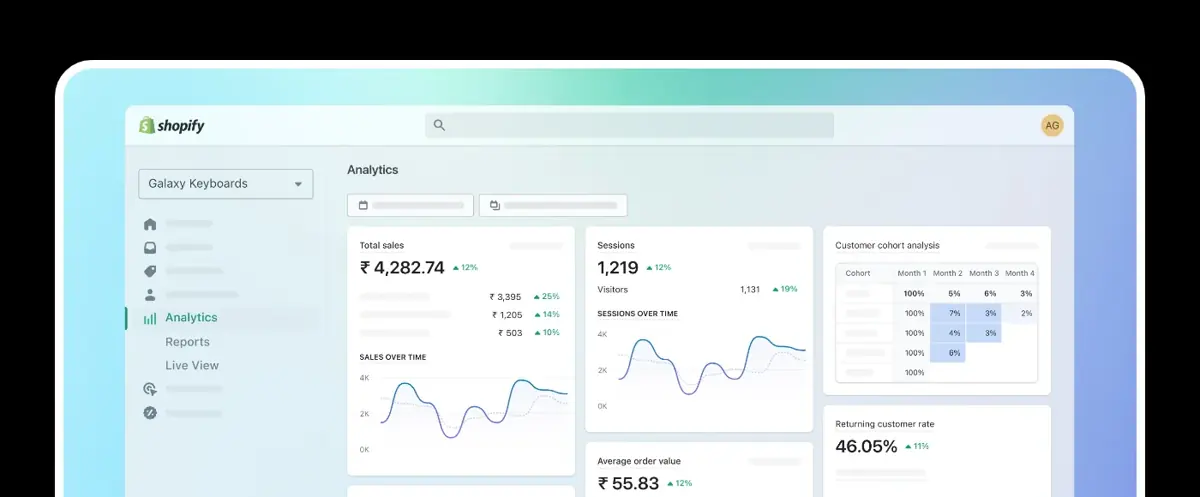Click the 1,219 sessions value
The width and height of the screenshot is (1200, 497).
[x=618, y=267]
